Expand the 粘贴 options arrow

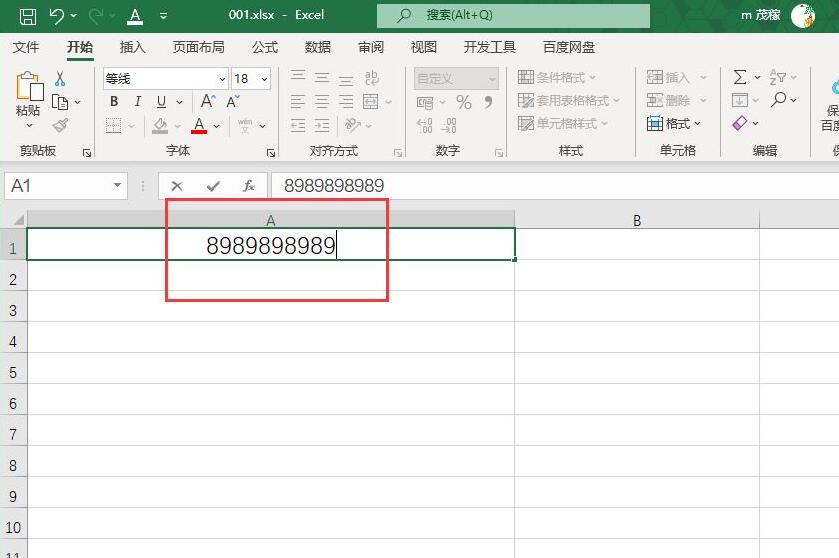point(29,125)
